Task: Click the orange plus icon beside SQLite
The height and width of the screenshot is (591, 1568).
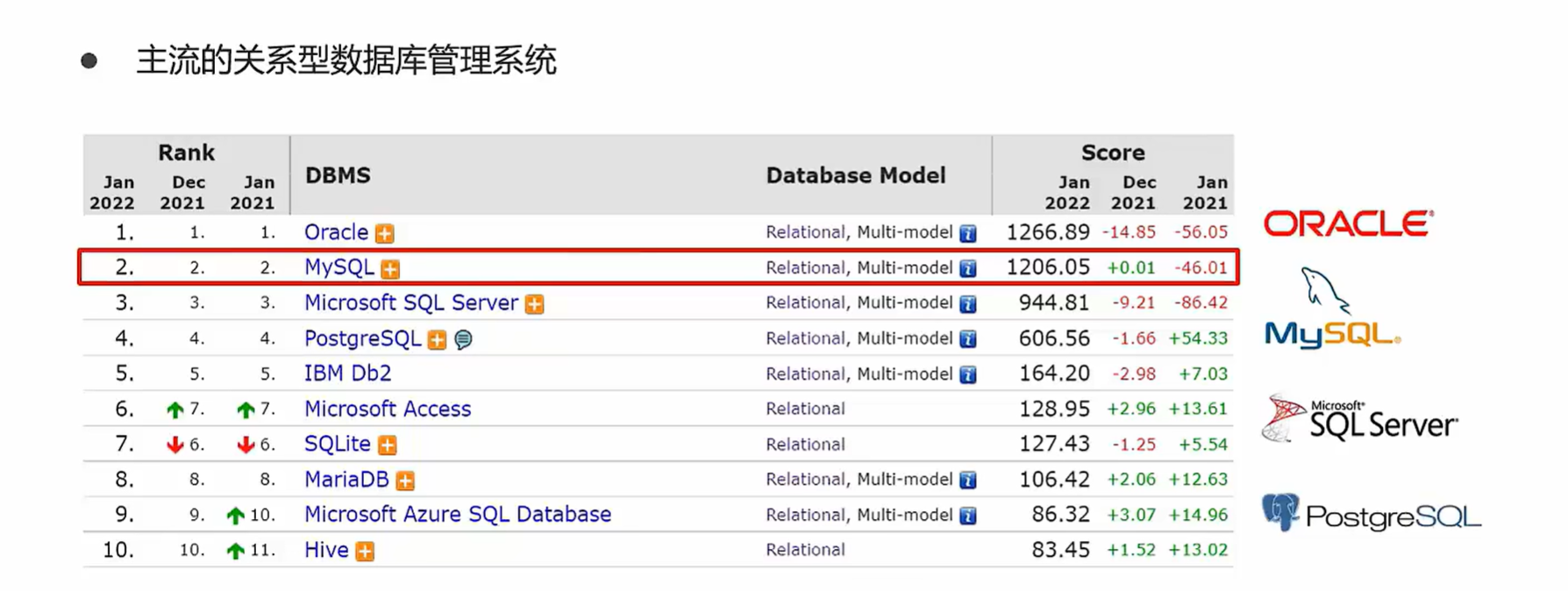Action: (x=387, y=445)
